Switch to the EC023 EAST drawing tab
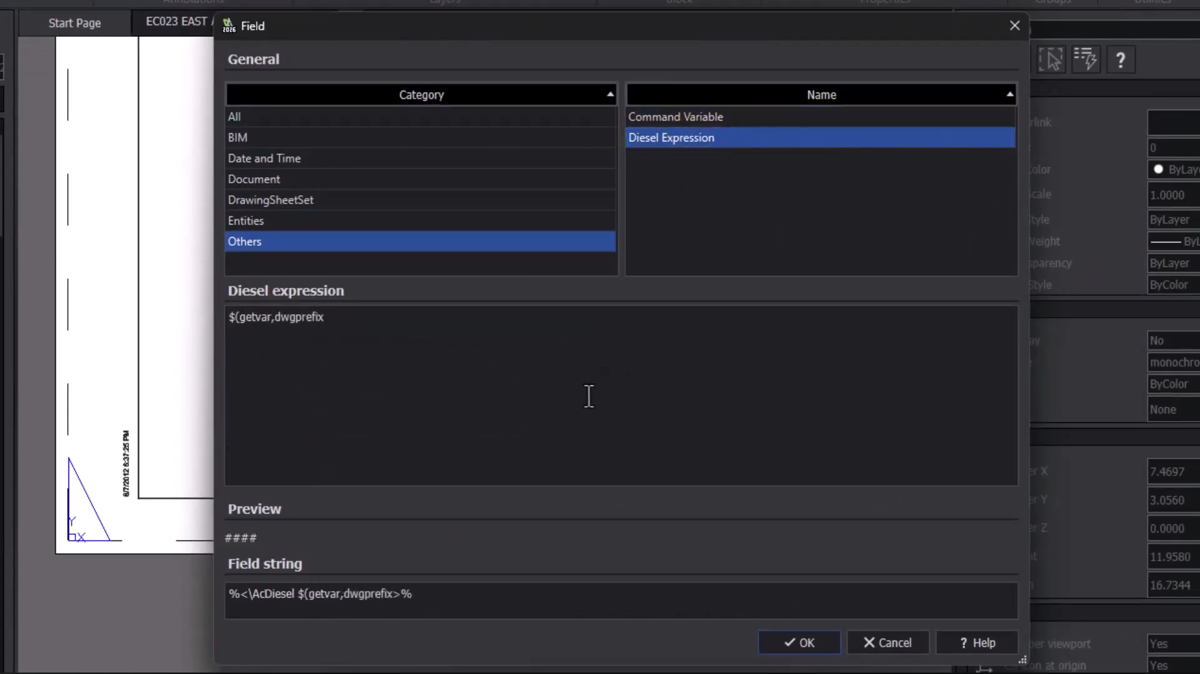 click(x=176, y=22)
